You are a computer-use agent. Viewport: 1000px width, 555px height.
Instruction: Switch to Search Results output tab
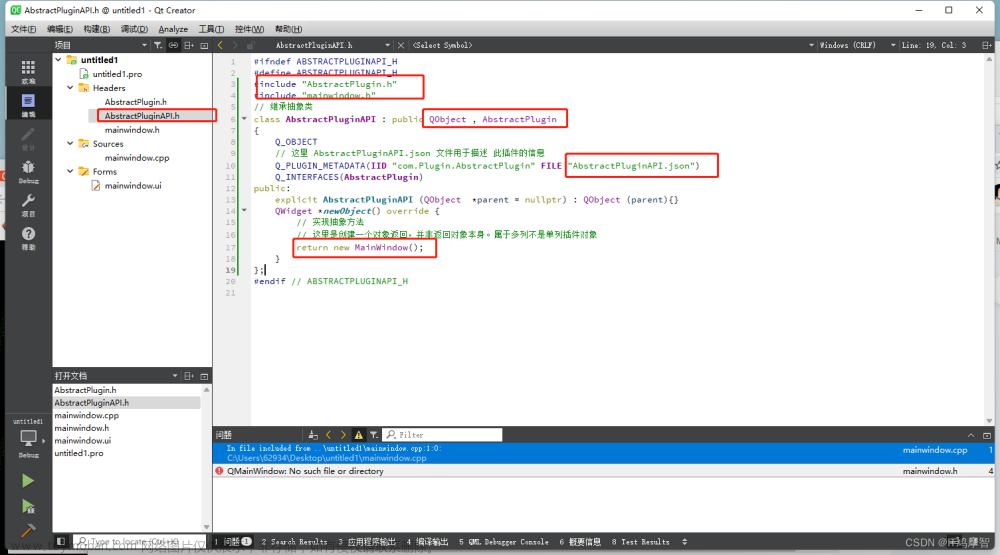294,542
